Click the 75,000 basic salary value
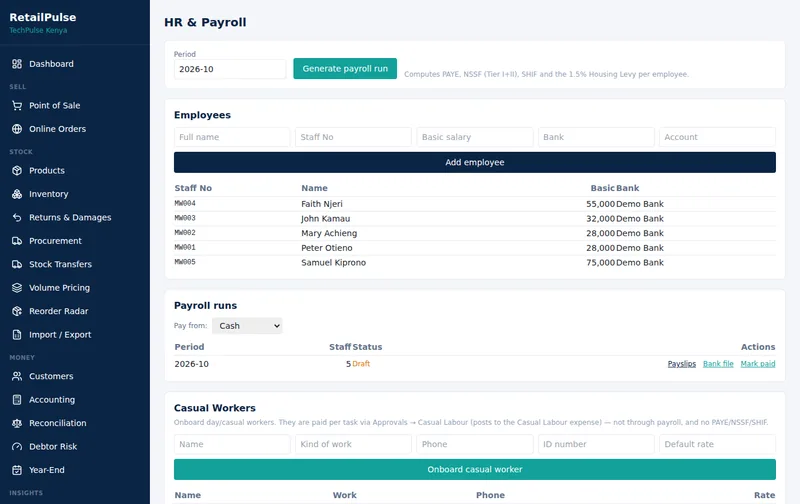The width and height of the screenshot is (800, 504). (x=601, y=263)
